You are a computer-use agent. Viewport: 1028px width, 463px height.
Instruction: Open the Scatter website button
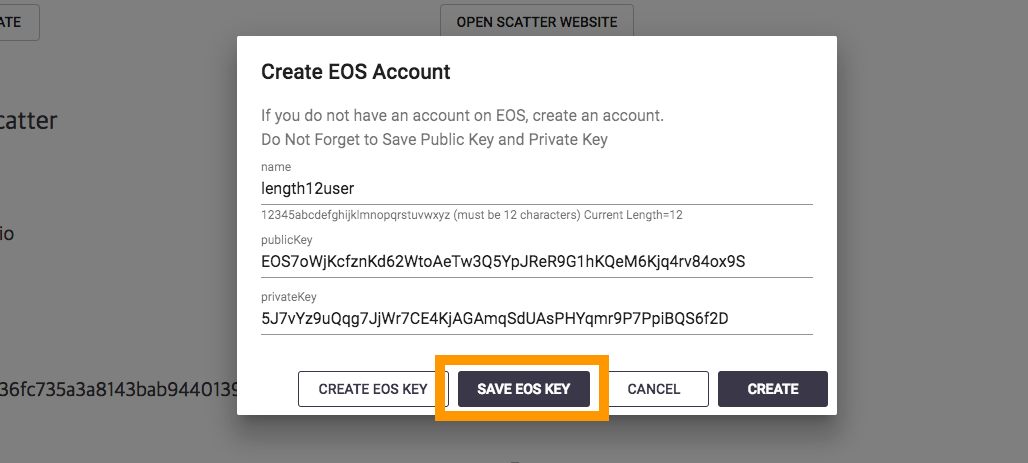[x=537, y=22]
